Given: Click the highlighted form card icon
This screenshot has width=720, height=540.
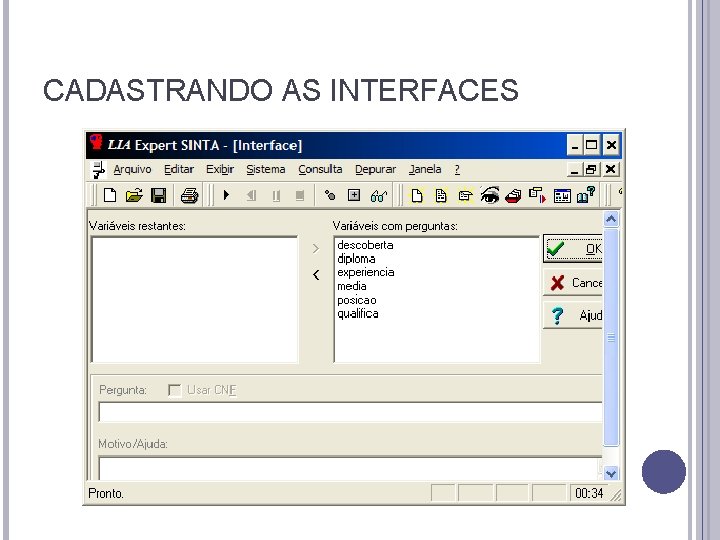Looking at the screenshot, I should point(465,196).
